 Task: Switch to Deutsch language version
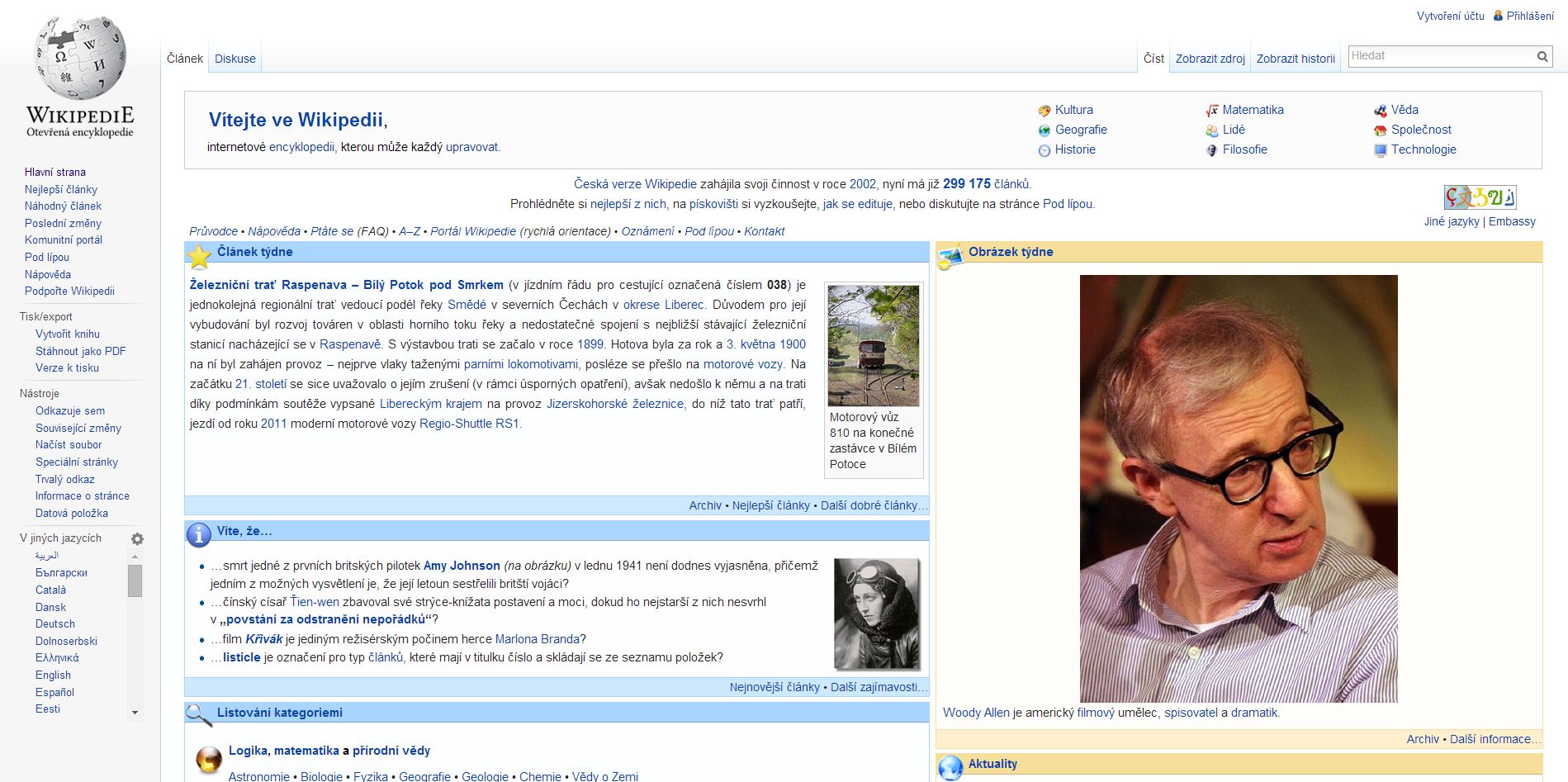[55, 623]
